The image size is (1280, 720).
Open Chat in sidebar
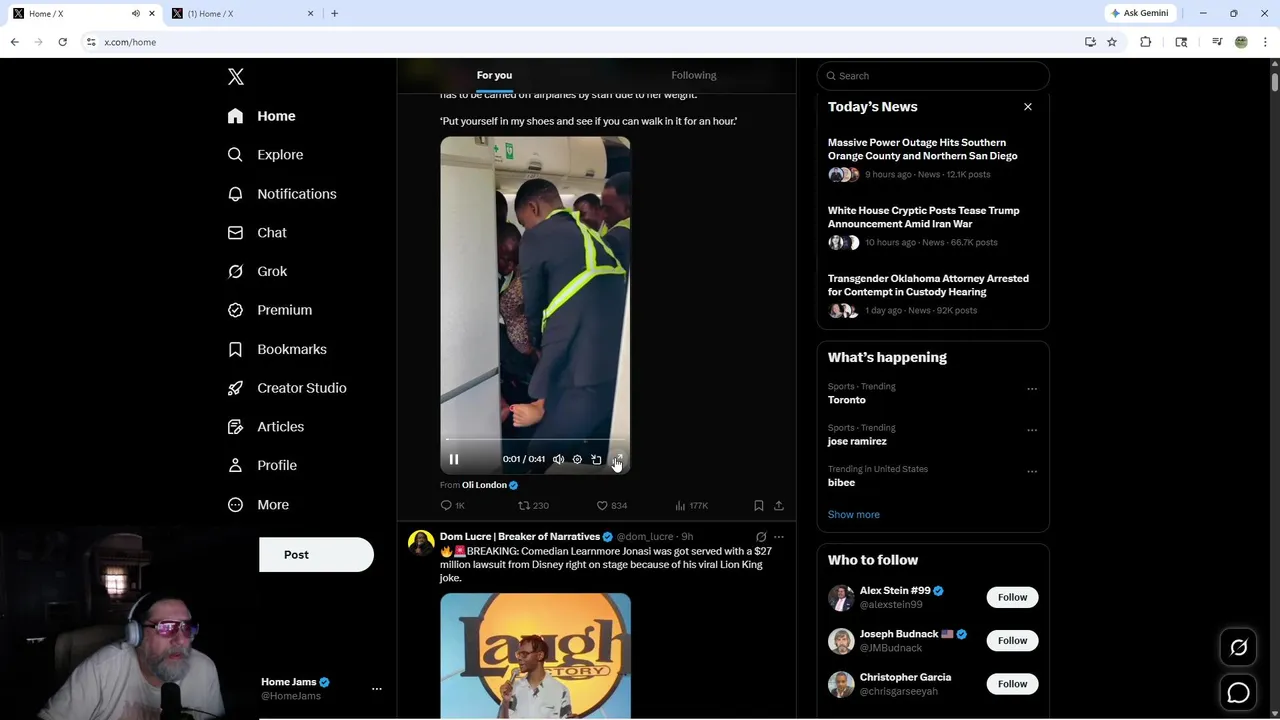[257, 233]
